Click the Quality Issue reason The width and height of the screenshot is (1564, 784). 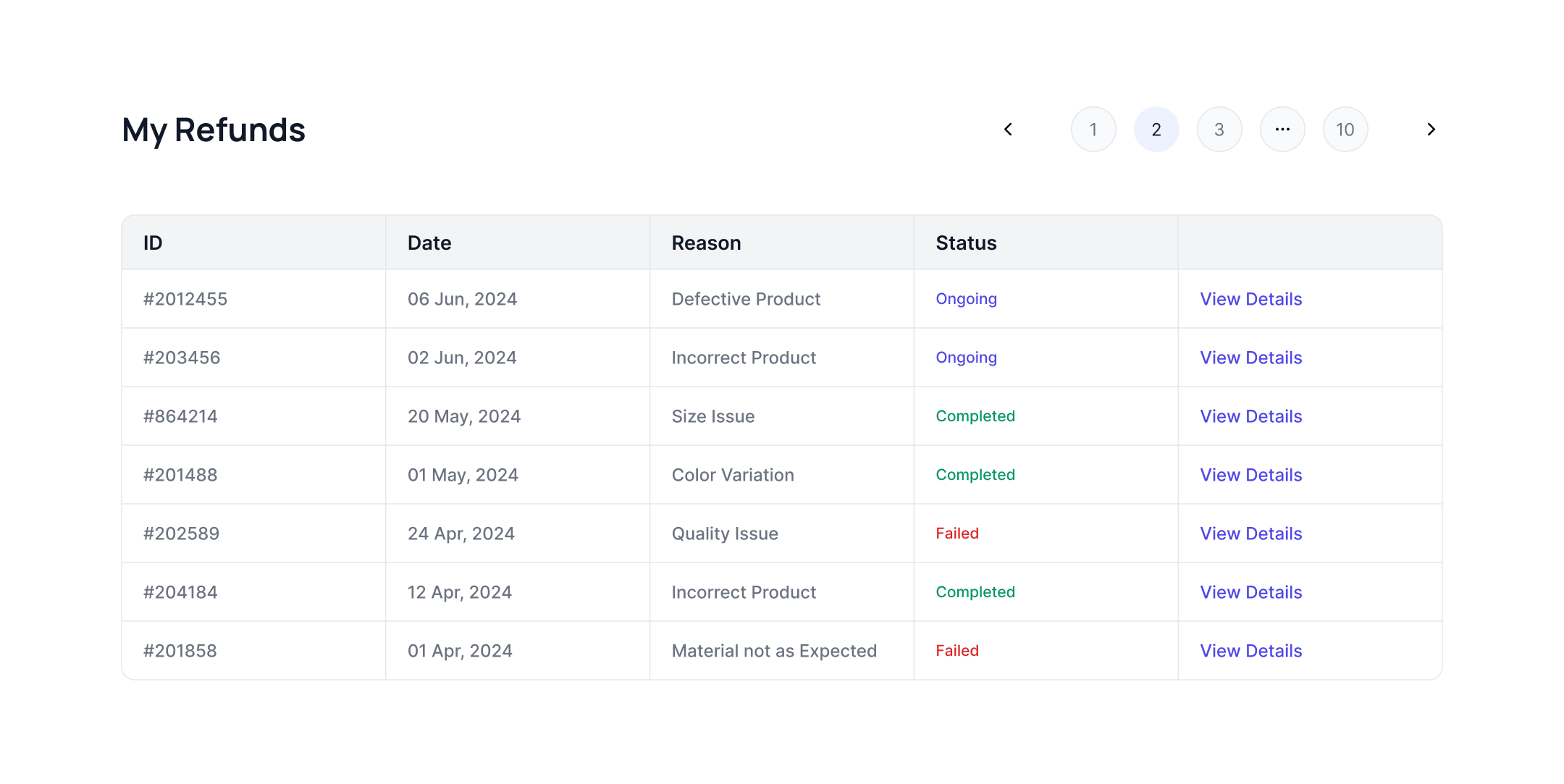tap(725, 534)
